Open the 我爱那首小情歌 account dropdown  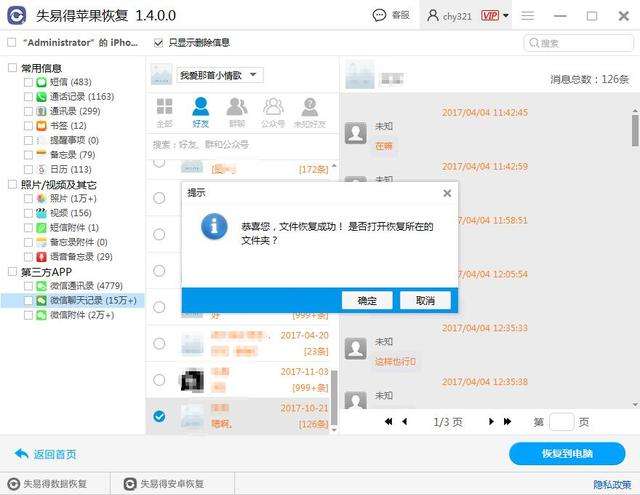pyautogui.click(x=220, y=75)
